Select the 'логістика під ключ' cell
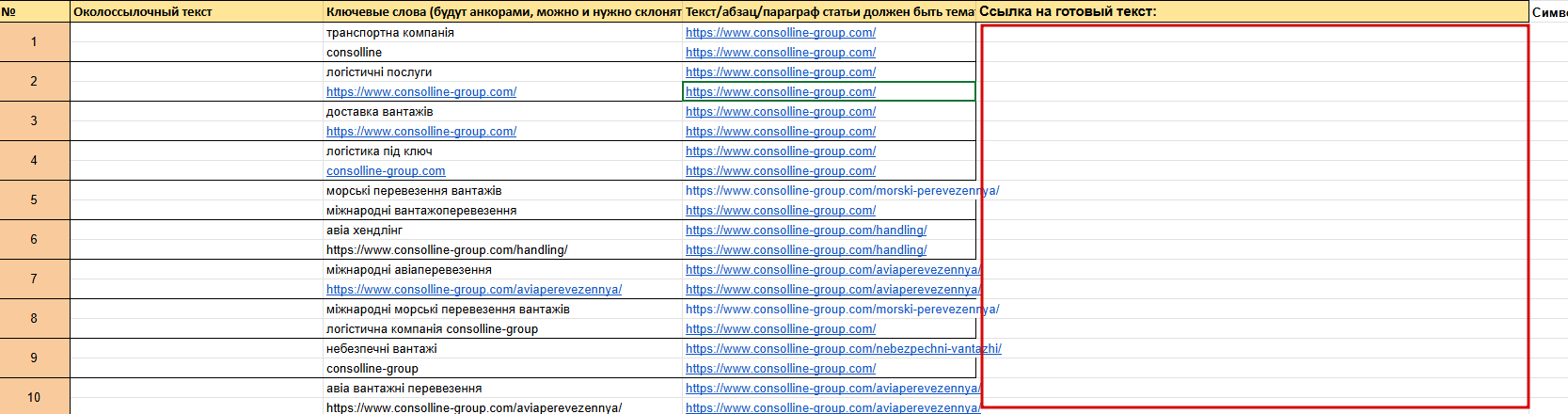 tap(503, 151)
